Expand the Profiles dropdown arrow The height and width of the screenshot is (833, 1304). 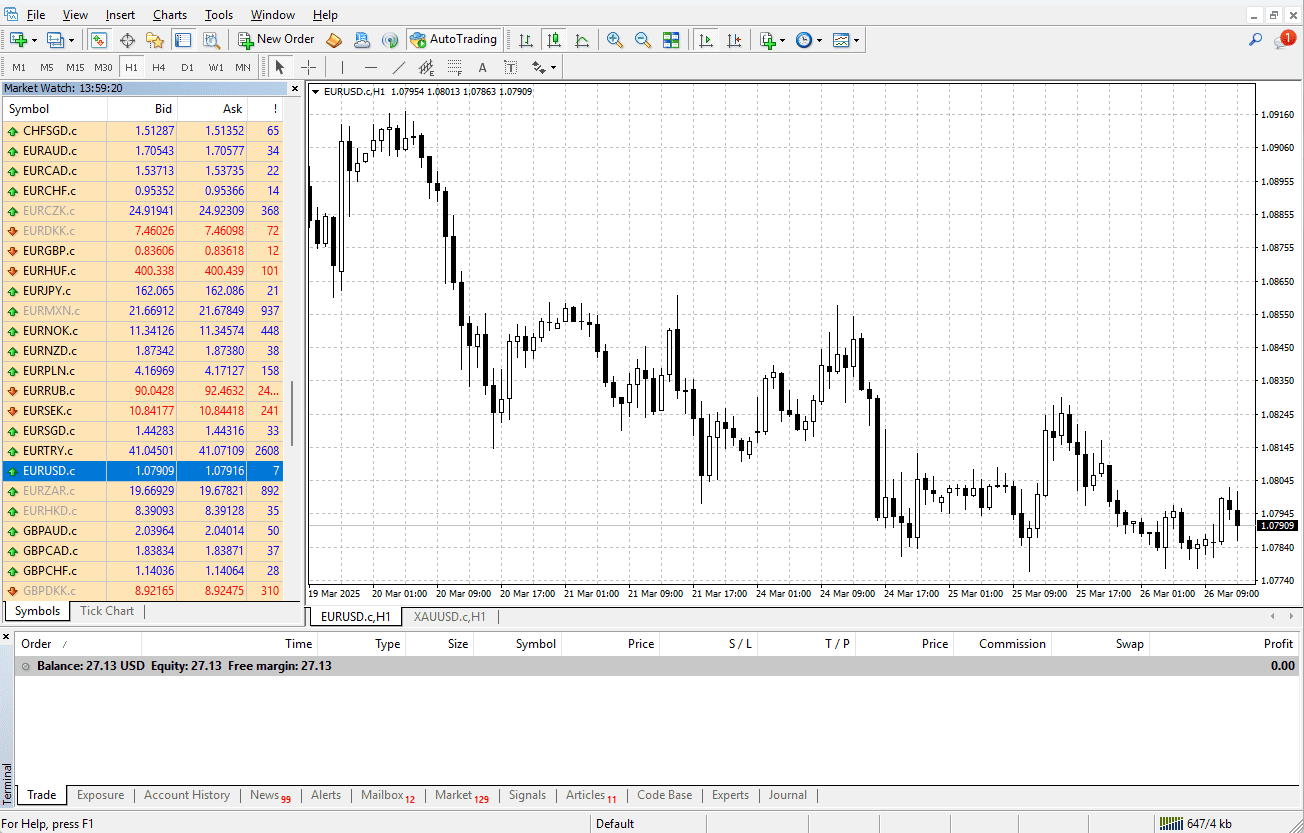[x=71, y=41]
